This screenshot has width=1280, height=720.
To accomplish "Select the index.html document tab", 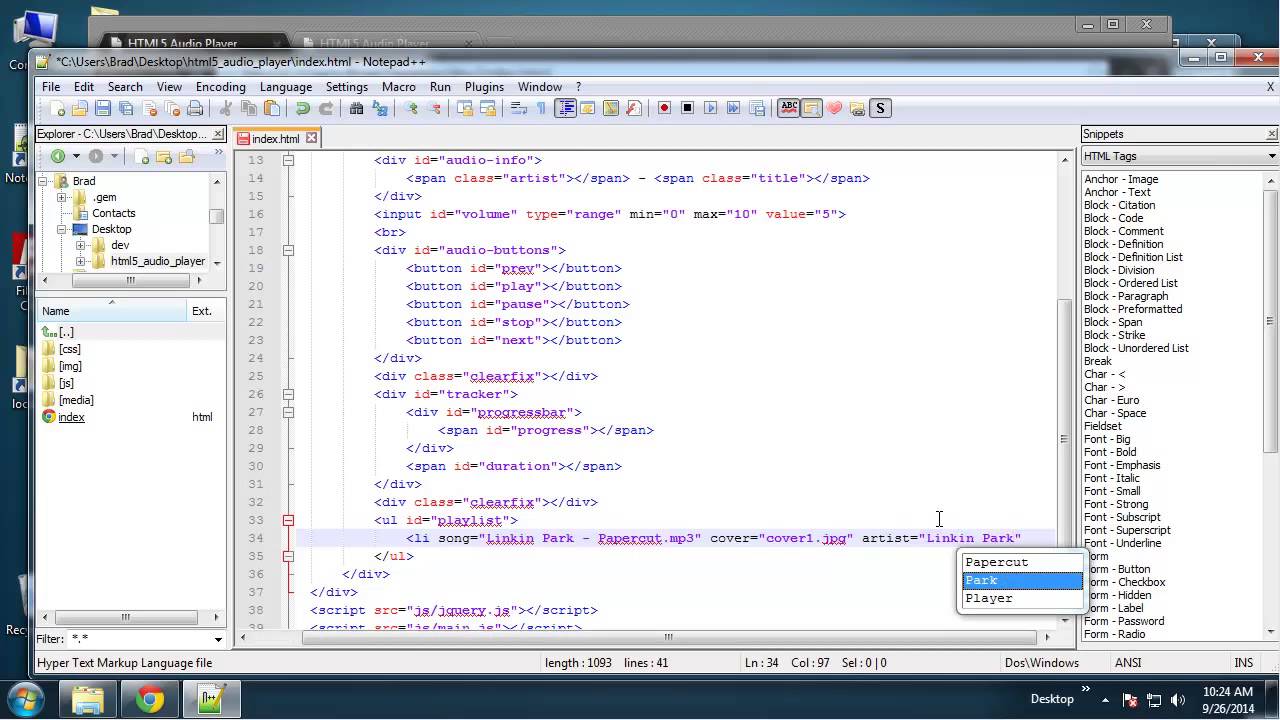I will [275, 138].
